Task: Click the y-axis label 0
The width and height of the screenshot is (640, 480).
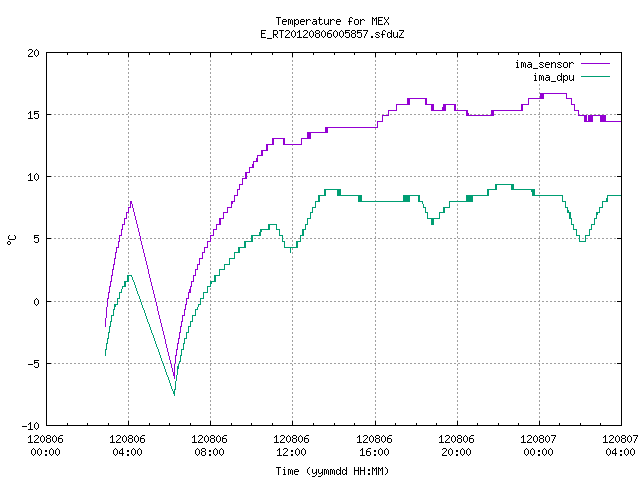Action: point(37,302)
